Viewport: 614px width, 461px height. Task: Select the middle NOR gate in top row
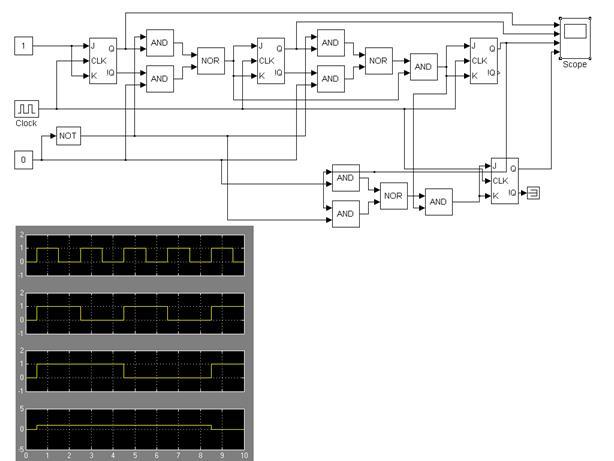point(378,61)
